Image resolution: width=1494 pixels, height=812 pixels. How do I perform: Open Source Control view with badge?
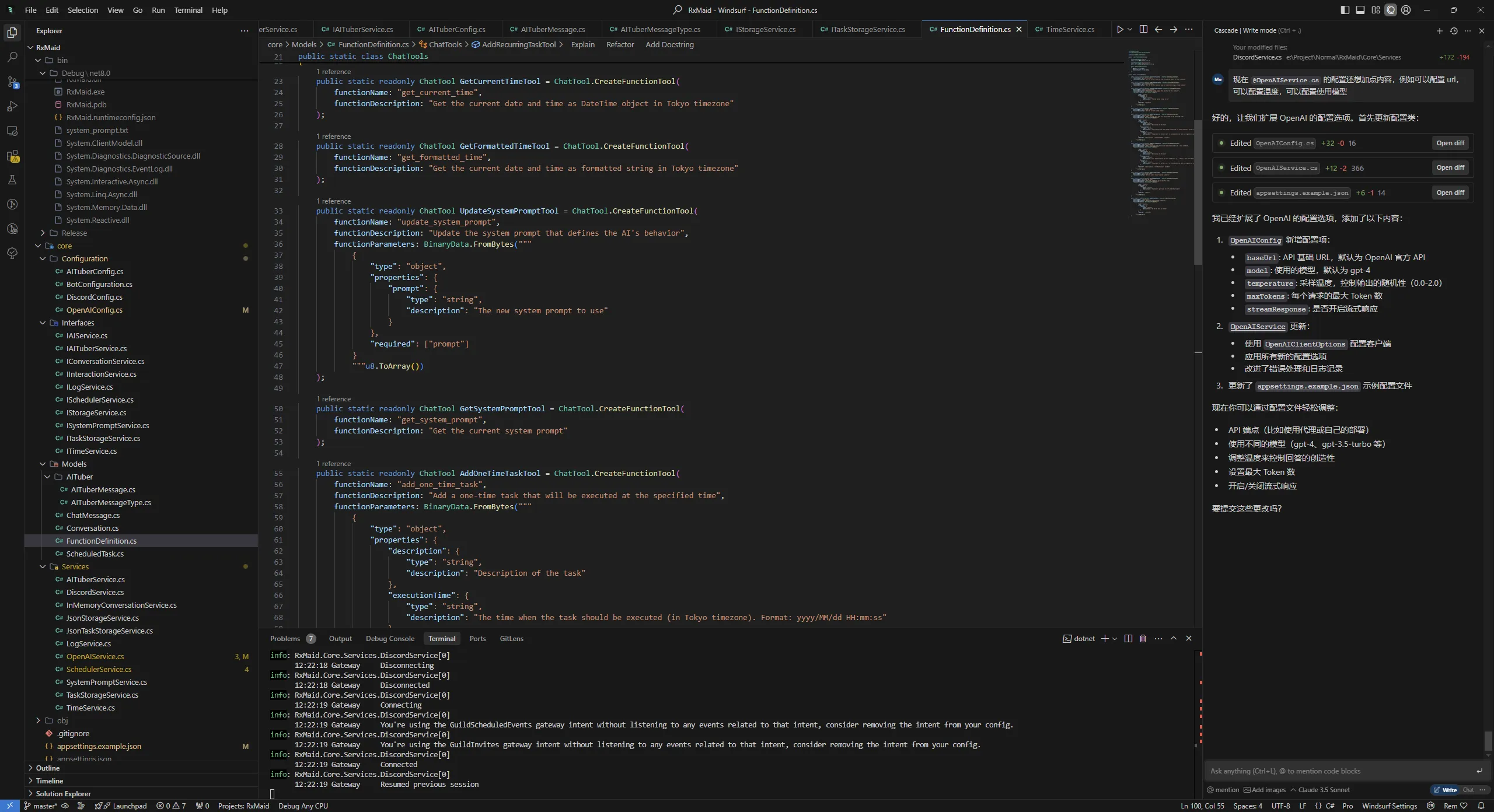tap(12, 82)
